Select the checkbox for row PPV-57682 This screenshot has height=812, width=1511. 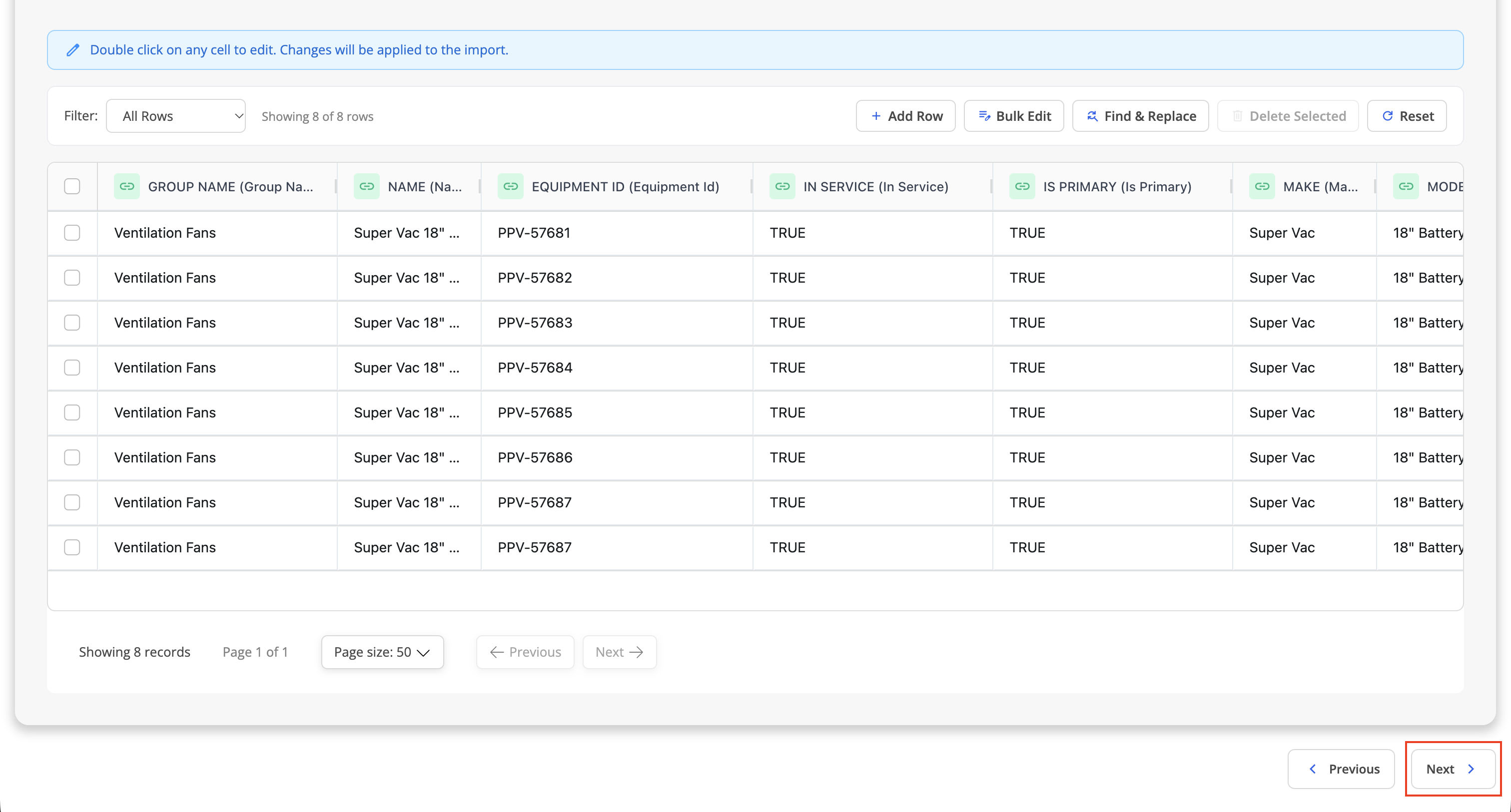coord(72,278)
